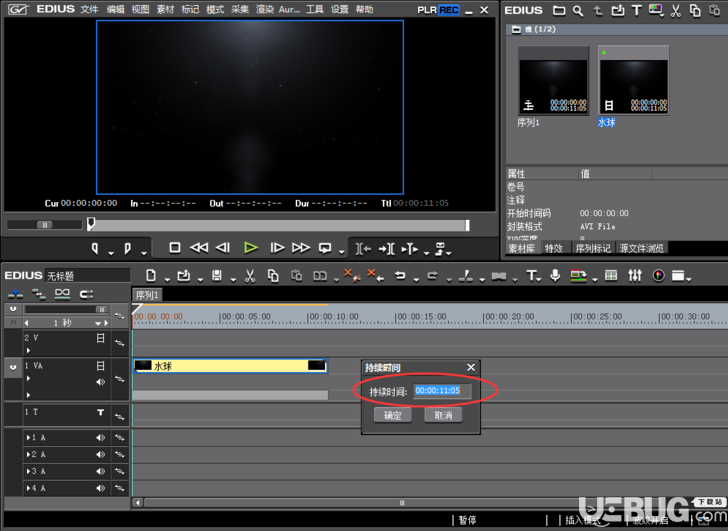Select the 序列1 thumbnail in the bin
728x531 pixels.
[x=553, y=81]
